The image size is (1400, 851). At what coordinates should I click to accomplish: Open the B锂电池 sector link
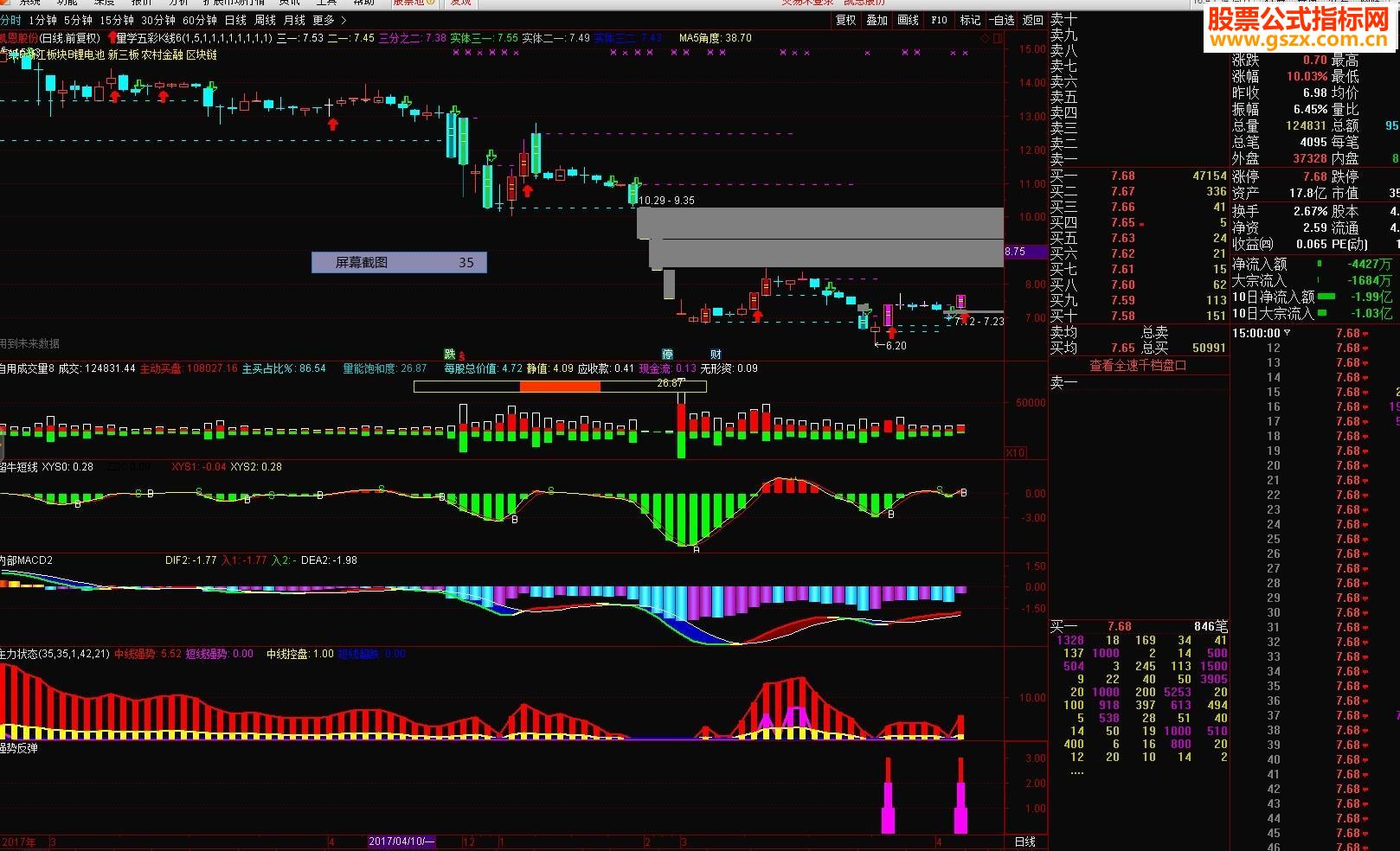click(x=86, y=54)
